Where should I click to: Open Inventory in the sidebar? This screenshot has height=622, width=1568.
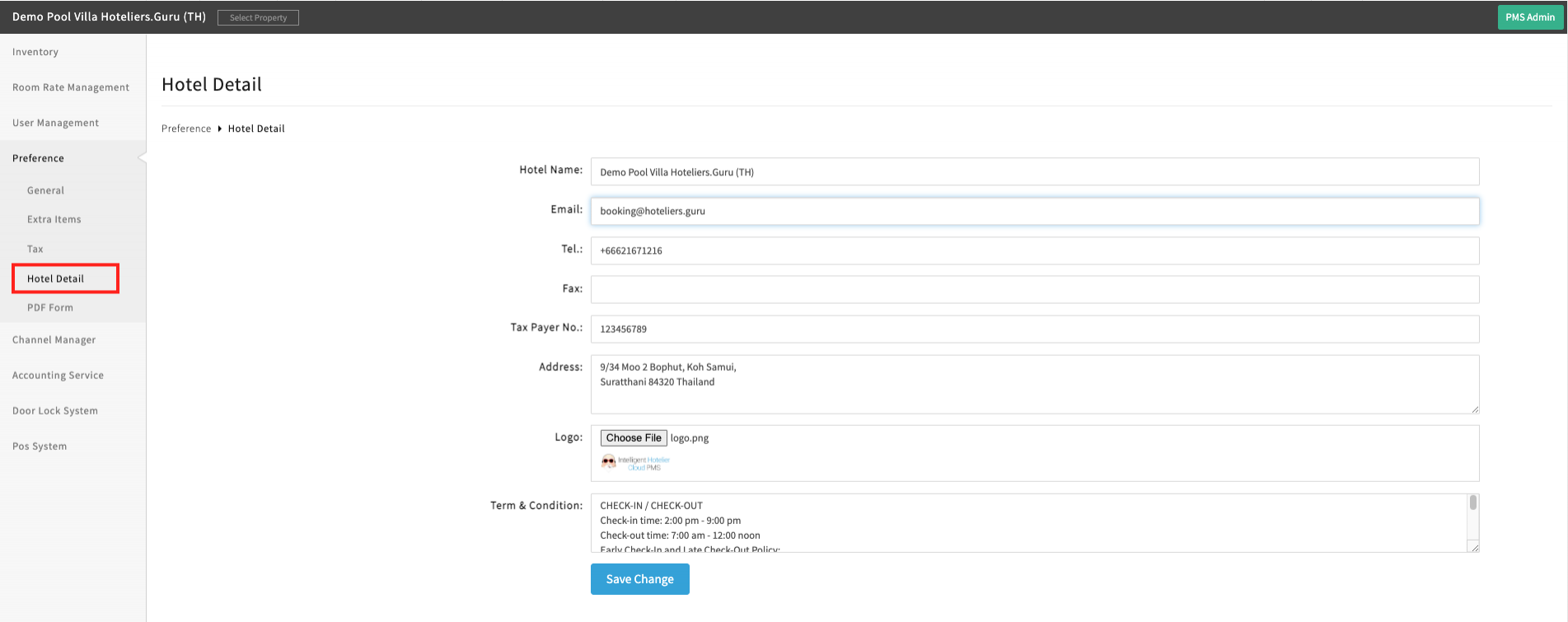(35, 52)
